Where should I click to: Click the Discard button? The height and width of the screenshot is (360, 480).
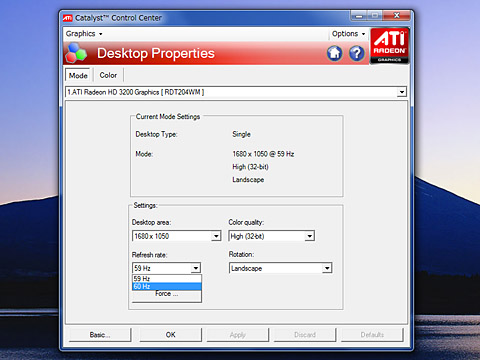(305, 335)
